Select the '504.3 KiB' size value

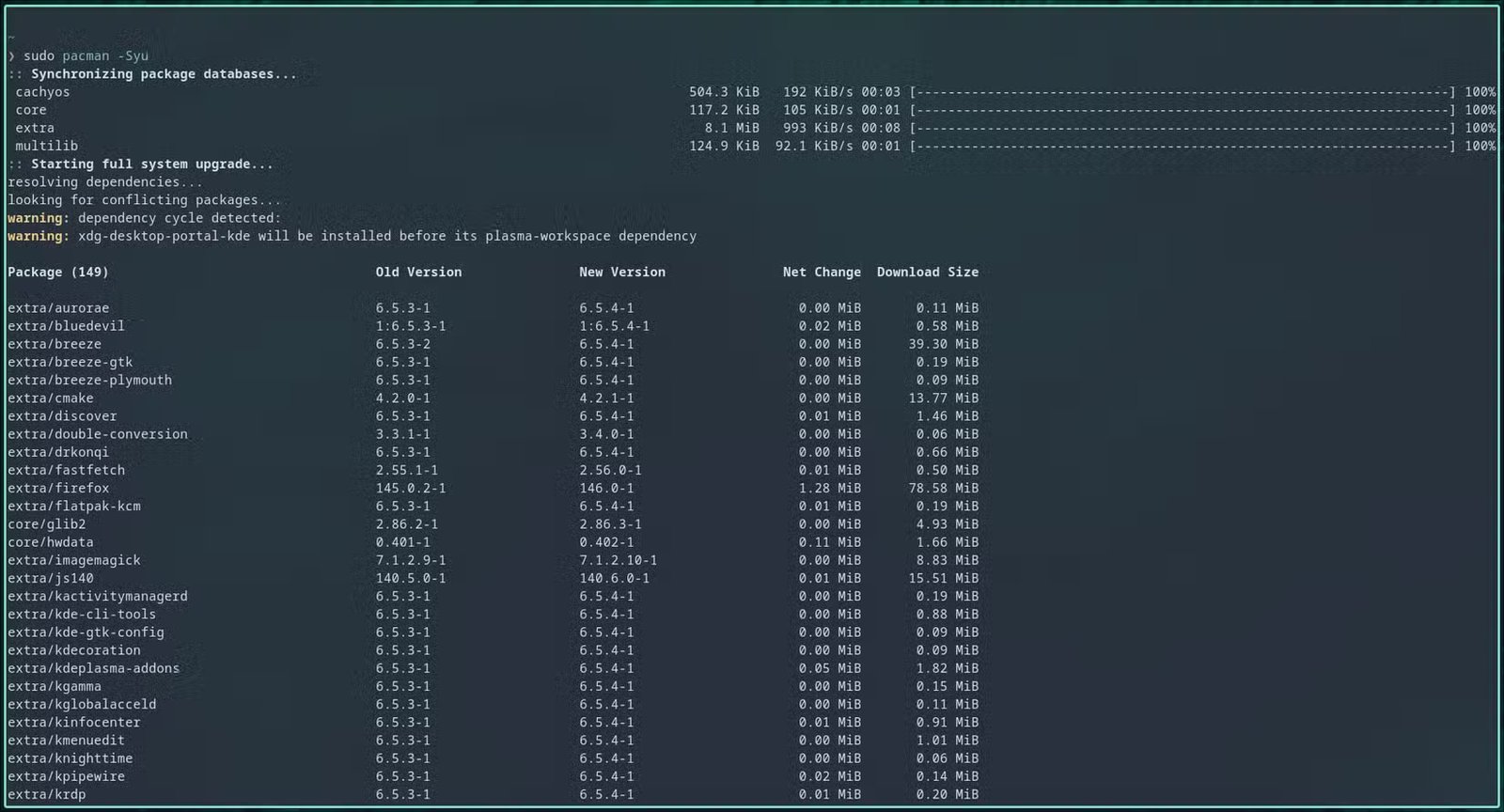(x=724, y=92)
